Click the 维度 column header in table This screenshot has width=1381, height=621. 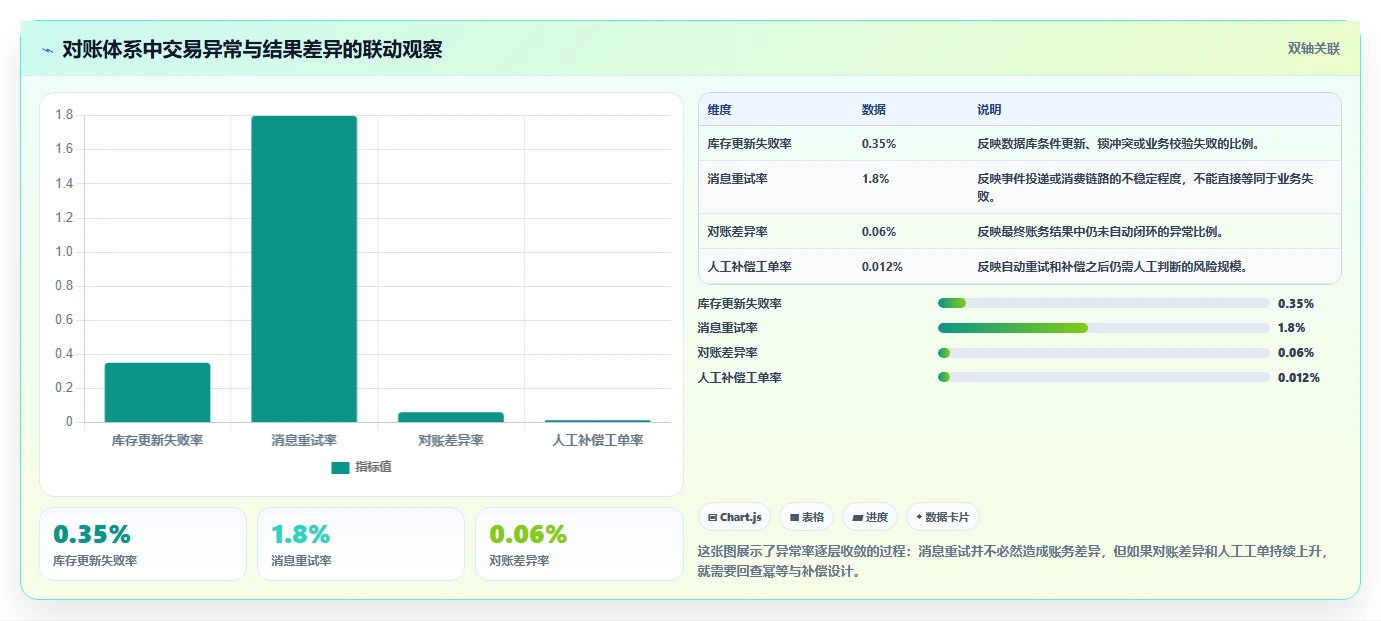719,110
